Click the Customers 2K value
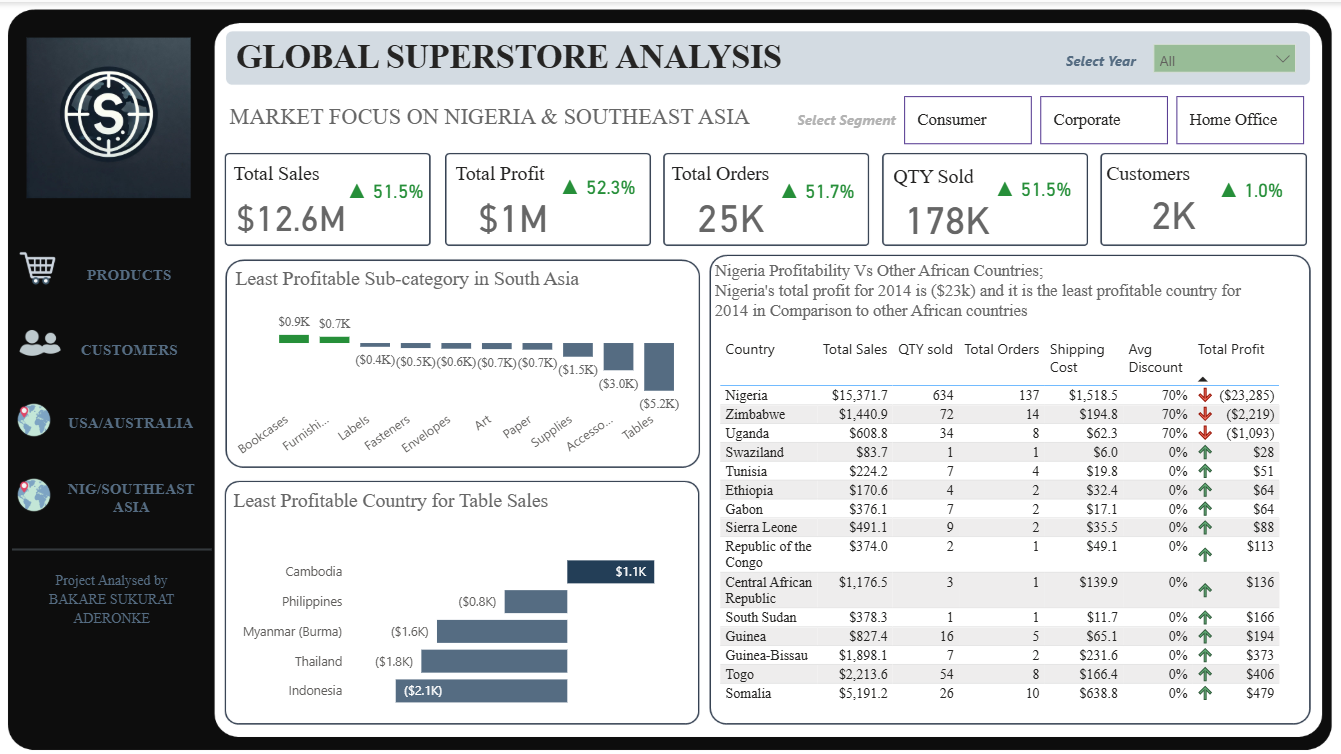This screenshot has width=1341, height=754. point(1174,216)
